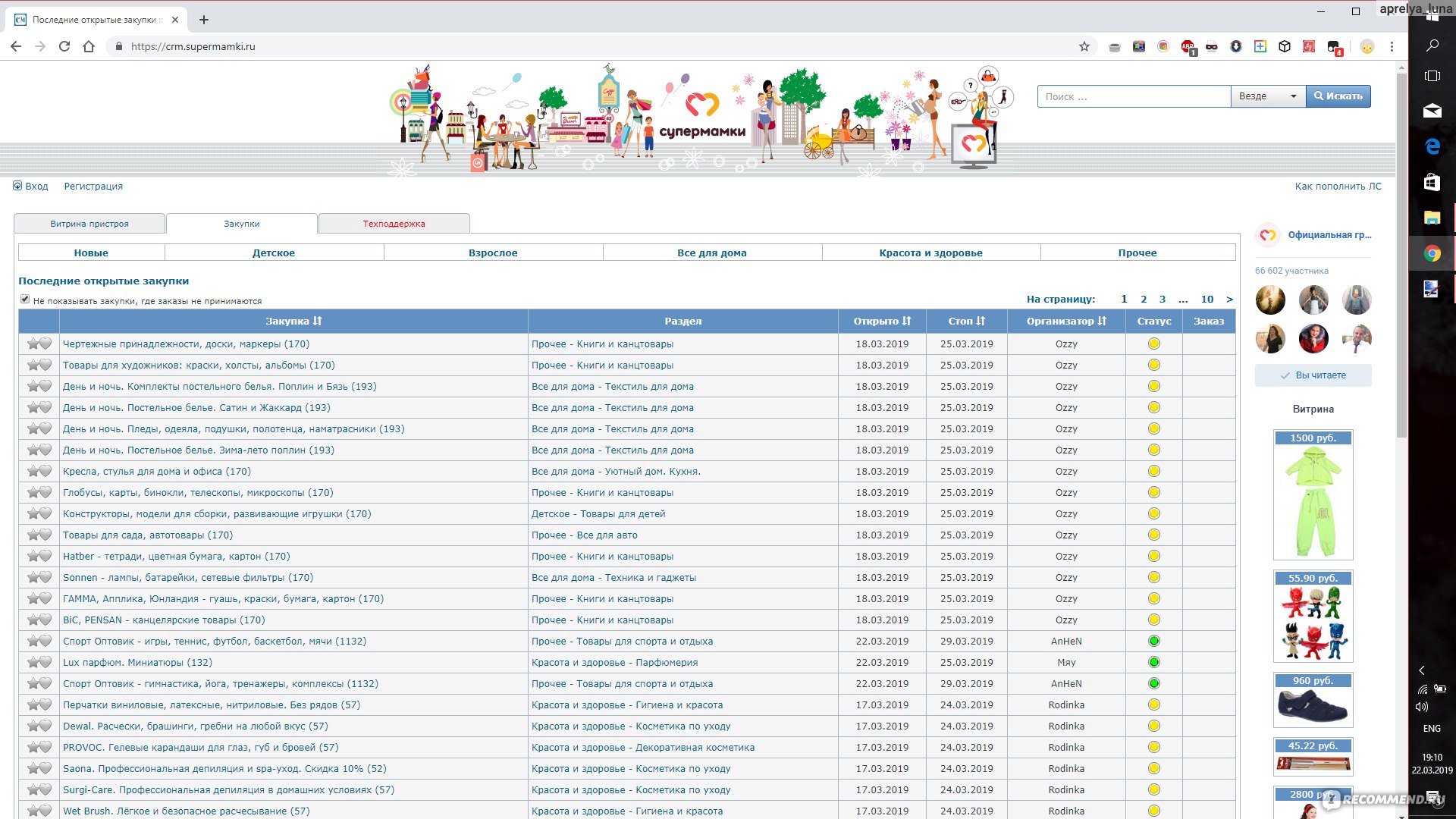This screenshot has width=1456, height=819.
Task: Click the Искать search button
Action: point(1338,96)
